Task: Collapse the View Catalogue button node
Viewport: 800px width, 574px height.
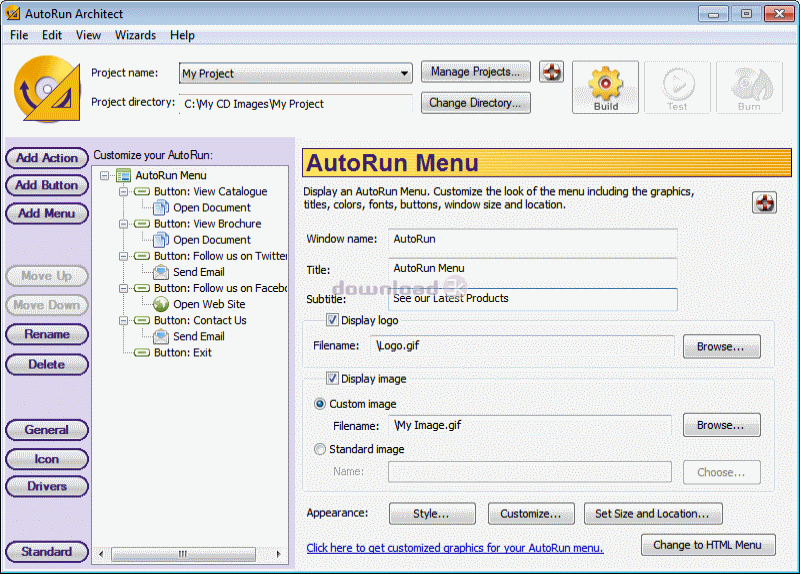Action: pos(123,192)
